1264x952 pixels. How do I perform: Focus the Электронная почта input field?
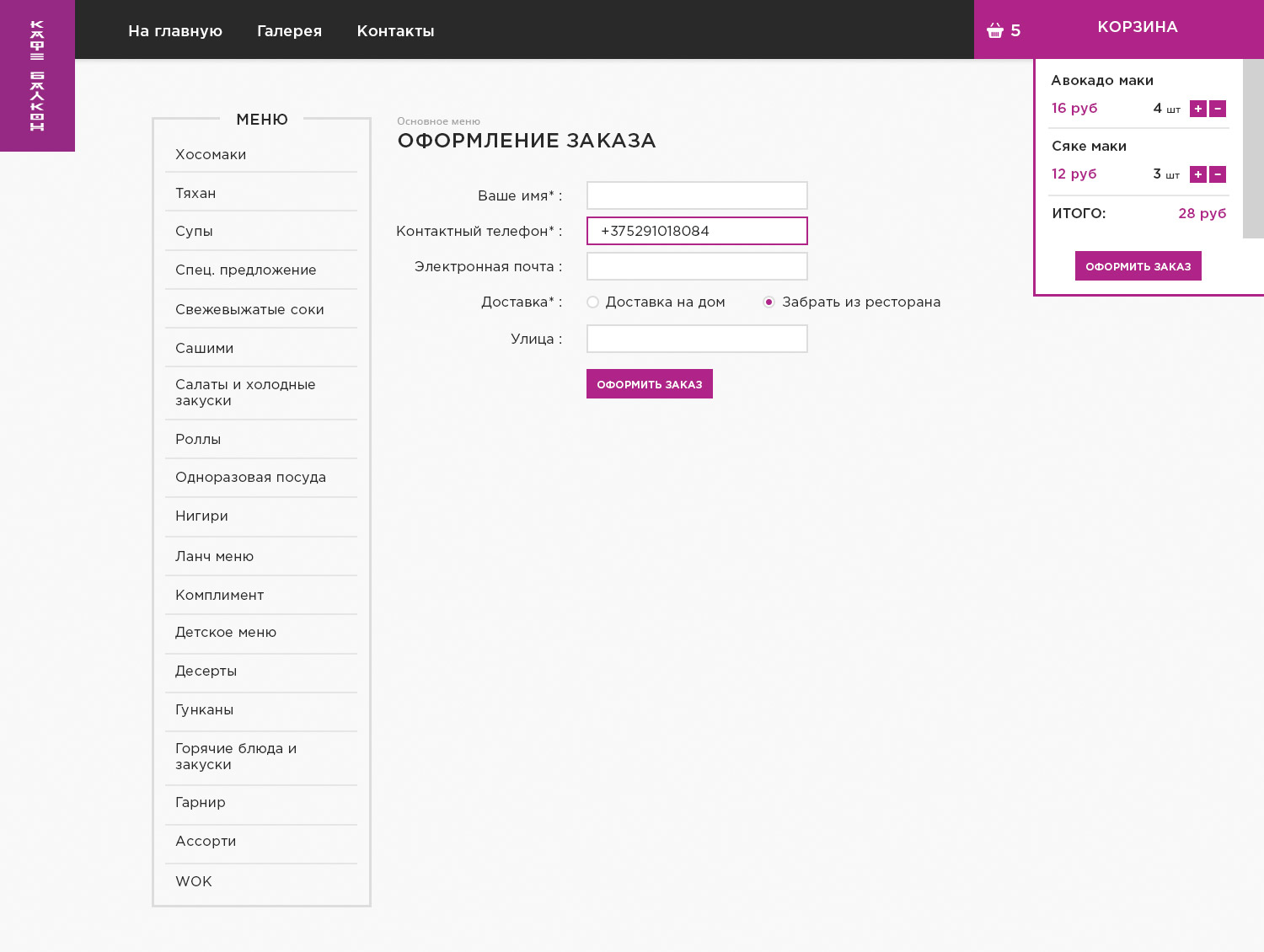coord(697,266)
